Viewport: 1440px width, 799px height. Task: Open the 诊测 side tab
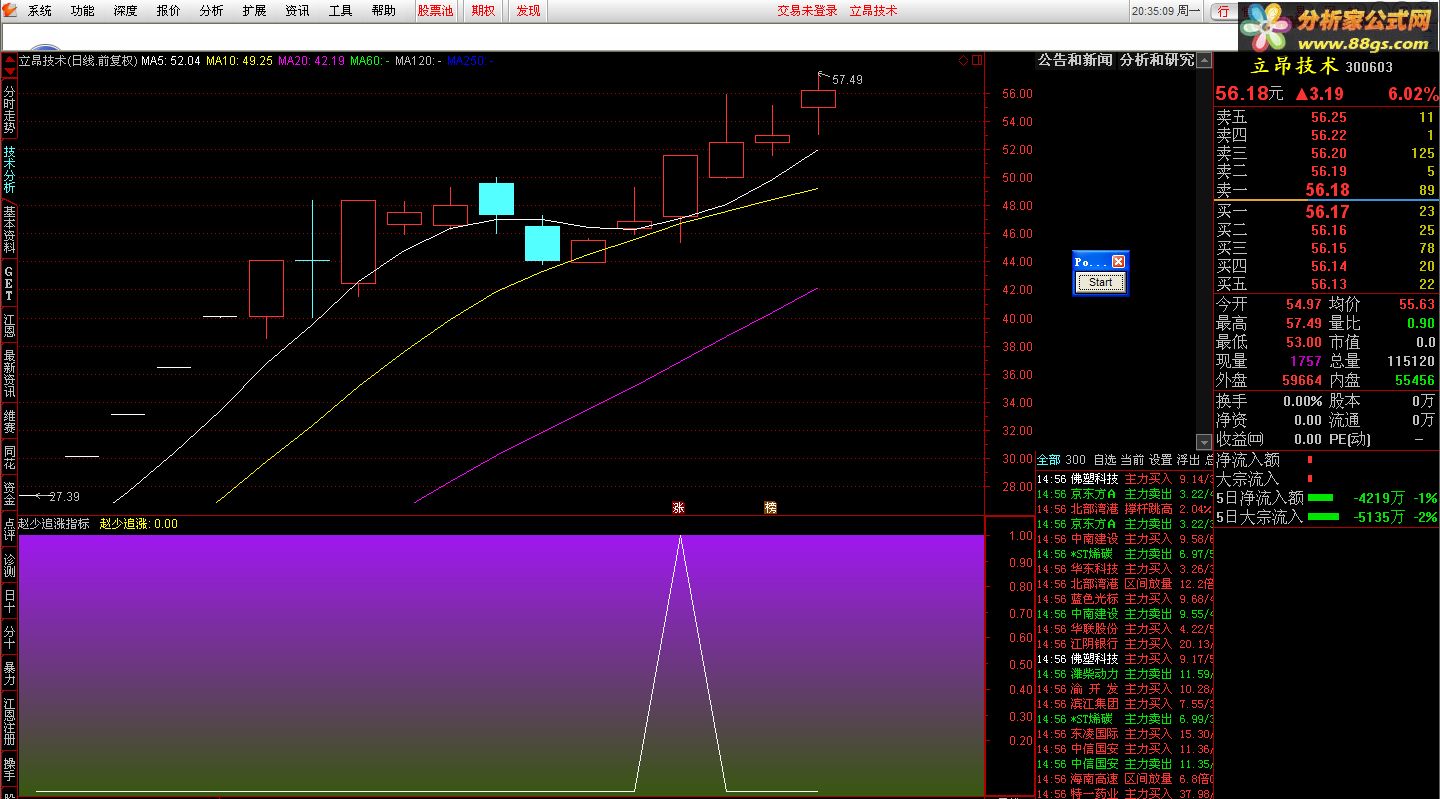pyautogui.click(x=9, y=566)
